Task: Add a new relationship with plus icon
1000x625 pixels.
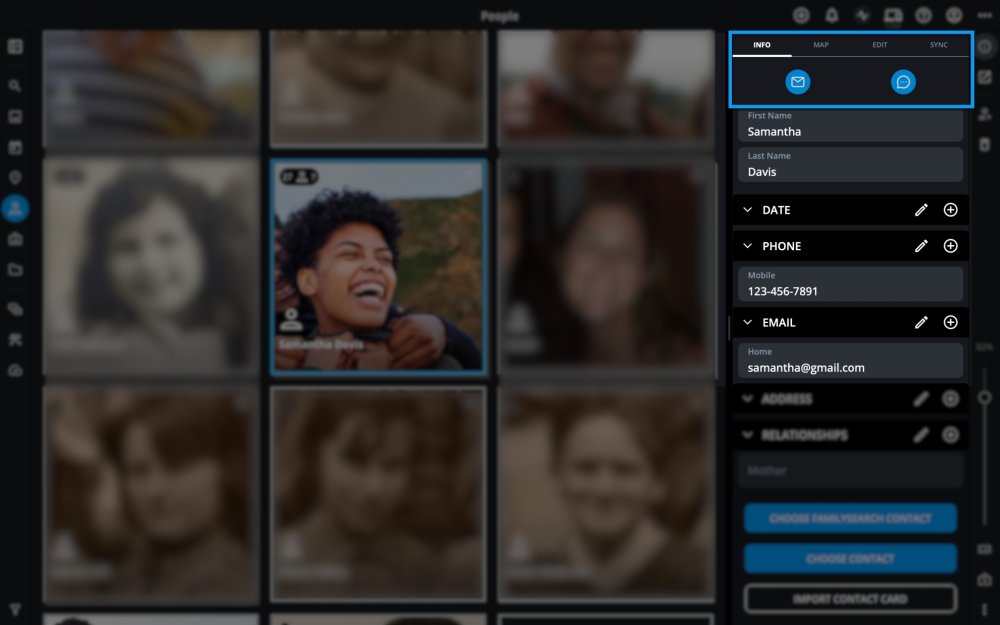Action: click(x=950, y=435)
